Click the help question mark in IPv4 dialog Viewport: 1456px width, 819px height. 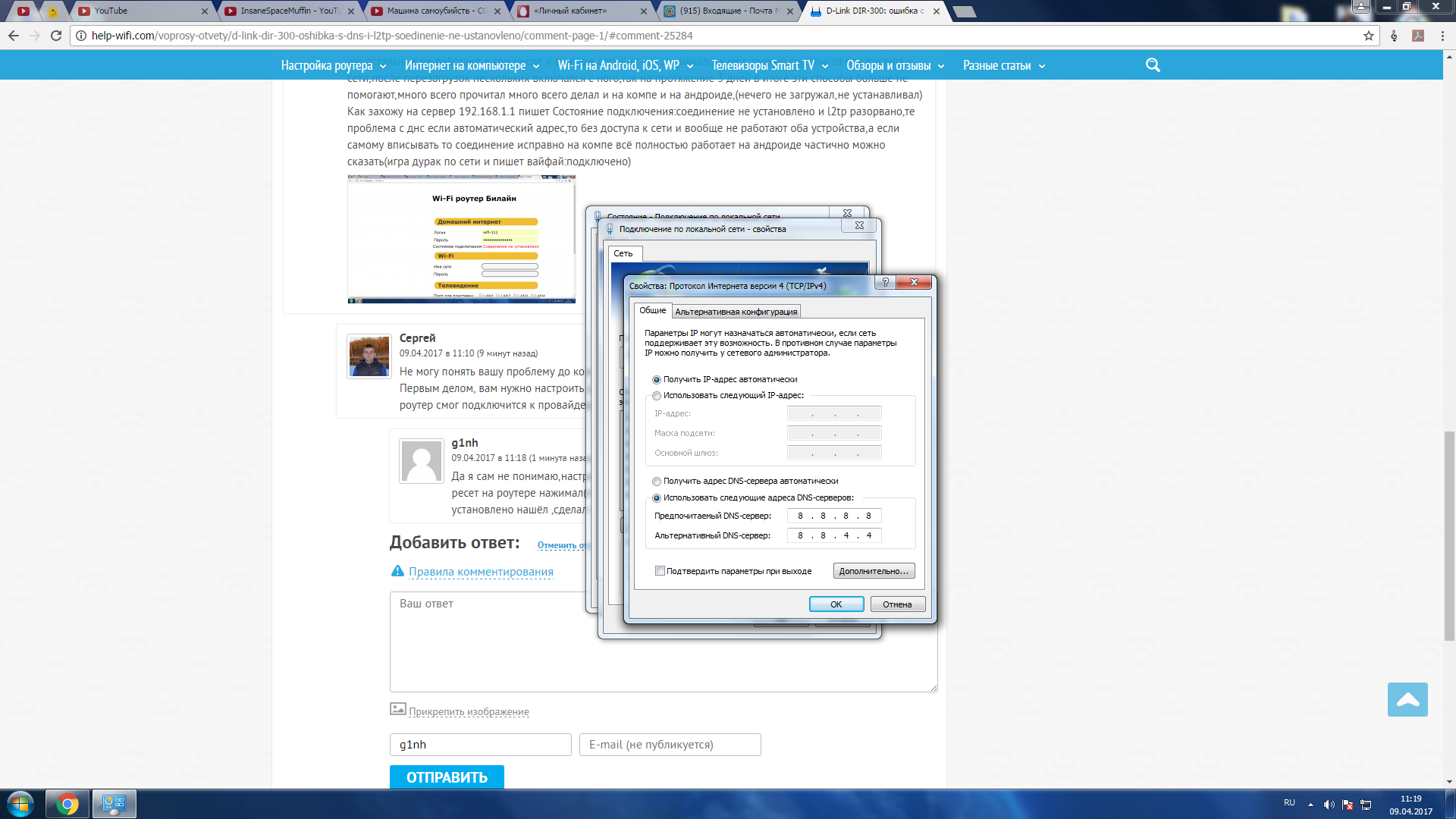[x=885, y=282]
